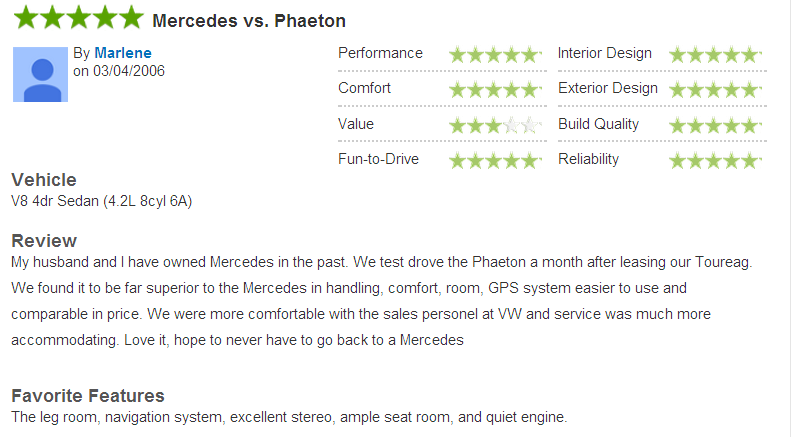The height and width of the screenshot is (437, 791).
Task: Click the reviewer avatar image
Action: pyautogui.click(x=40, y=75)
